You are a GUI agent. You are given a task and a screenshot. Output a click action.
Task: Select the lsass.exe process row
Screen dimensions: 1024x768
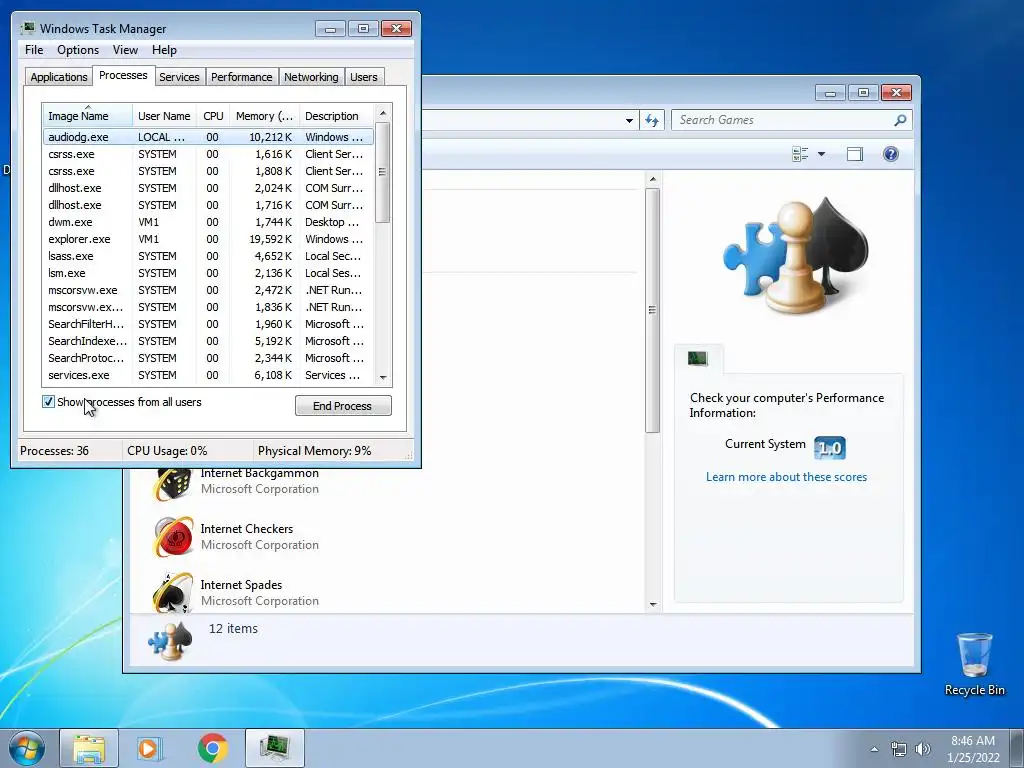(208, 256)
